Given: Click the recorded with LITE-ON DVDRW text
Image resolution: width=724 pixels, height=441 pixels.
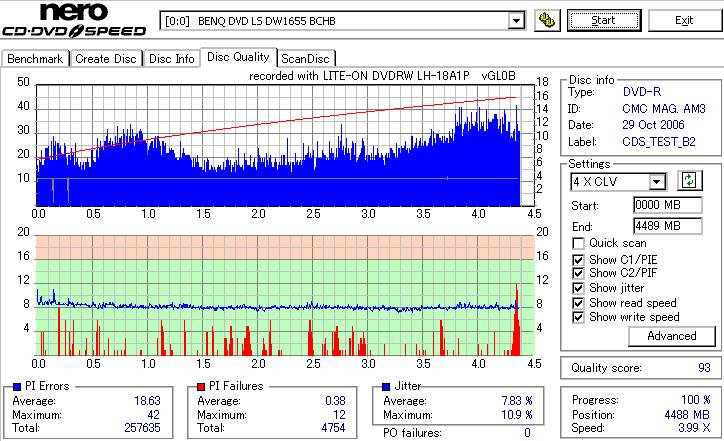Looking at the screenshot, I should coord(382,76).
